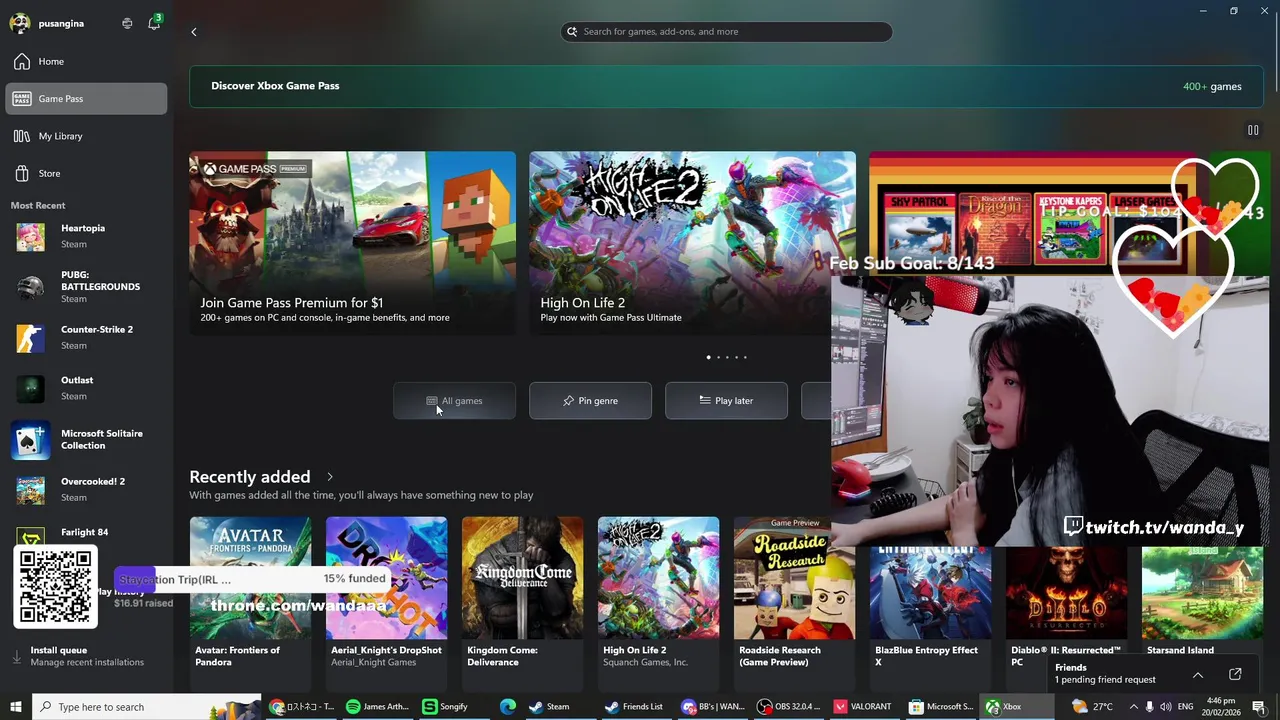The width and height of the screenshot is (1280, 720).
Task: Open Outlast in Most Recent
Action: [86, 388]
